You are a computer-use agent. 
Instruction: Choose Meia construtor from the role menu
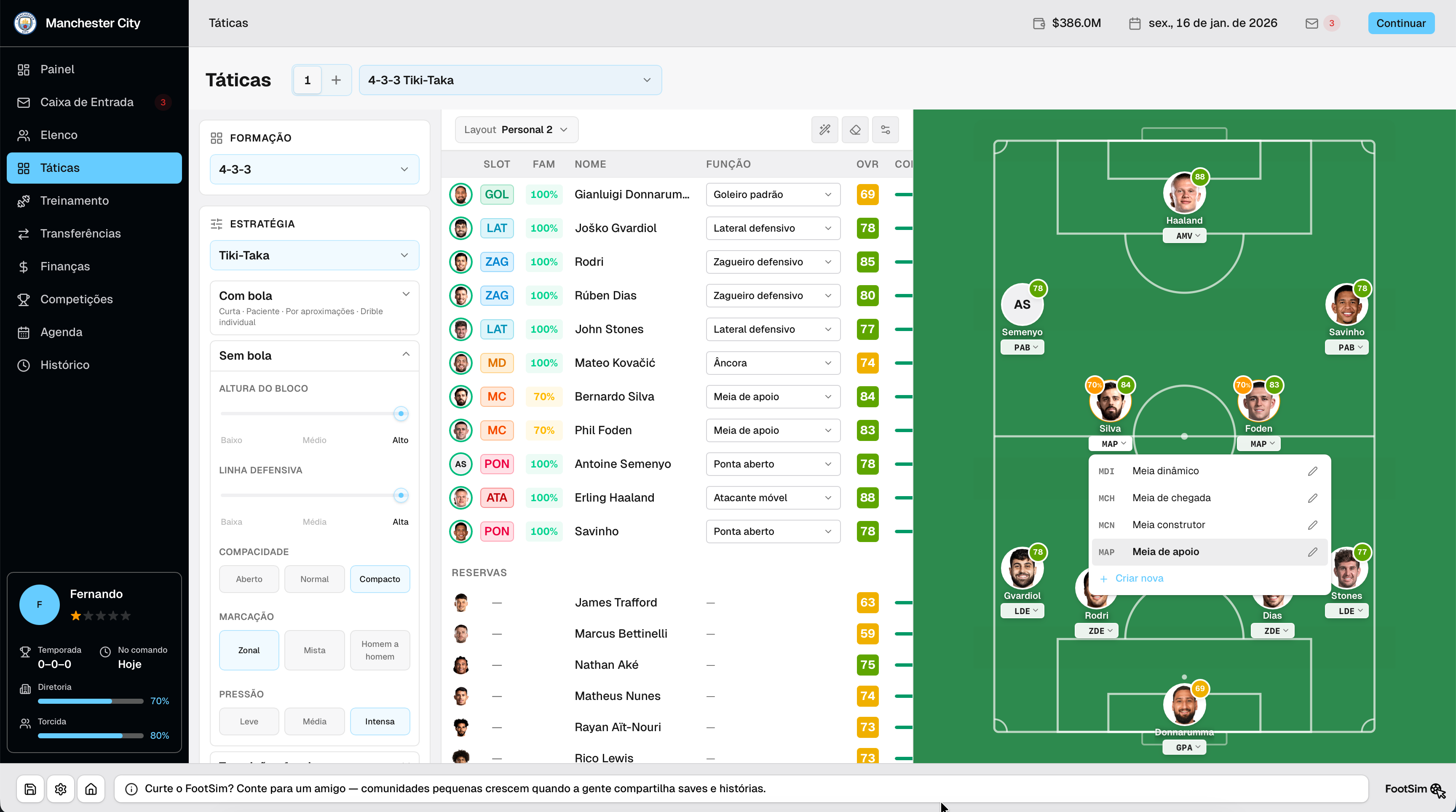(1208, 525)
